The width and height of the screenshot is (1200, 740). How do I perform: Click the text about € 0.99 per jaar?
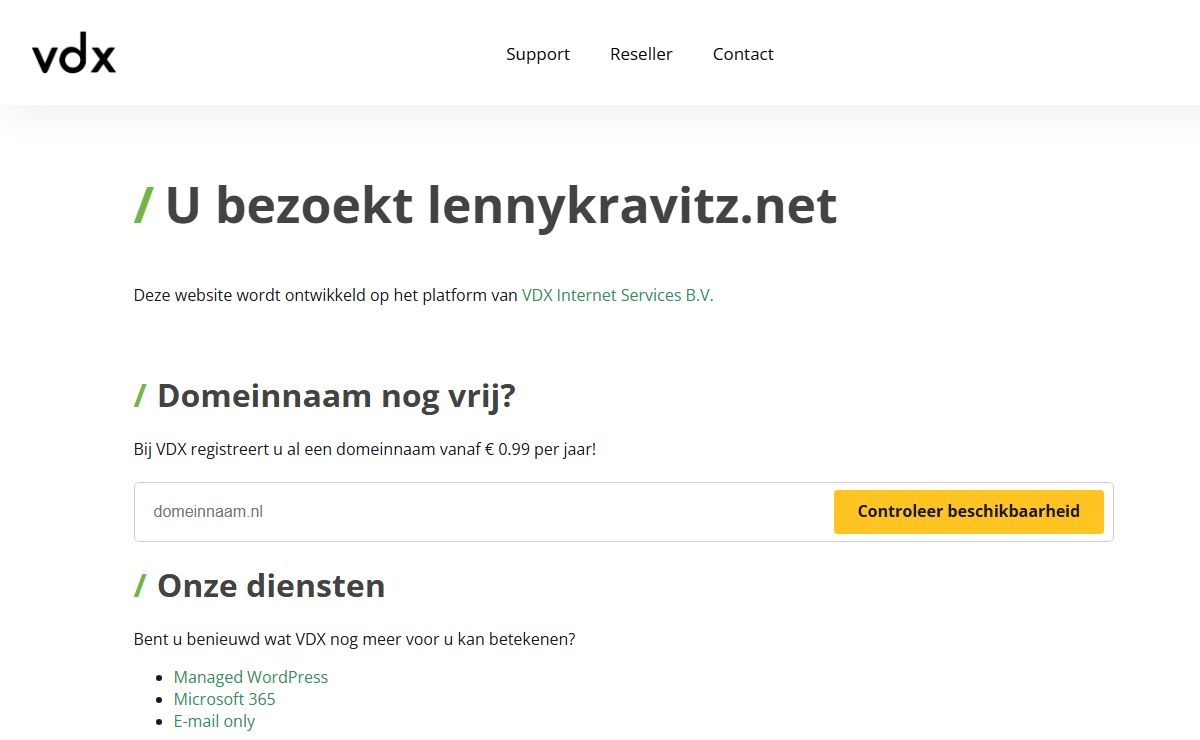point(365,449)
